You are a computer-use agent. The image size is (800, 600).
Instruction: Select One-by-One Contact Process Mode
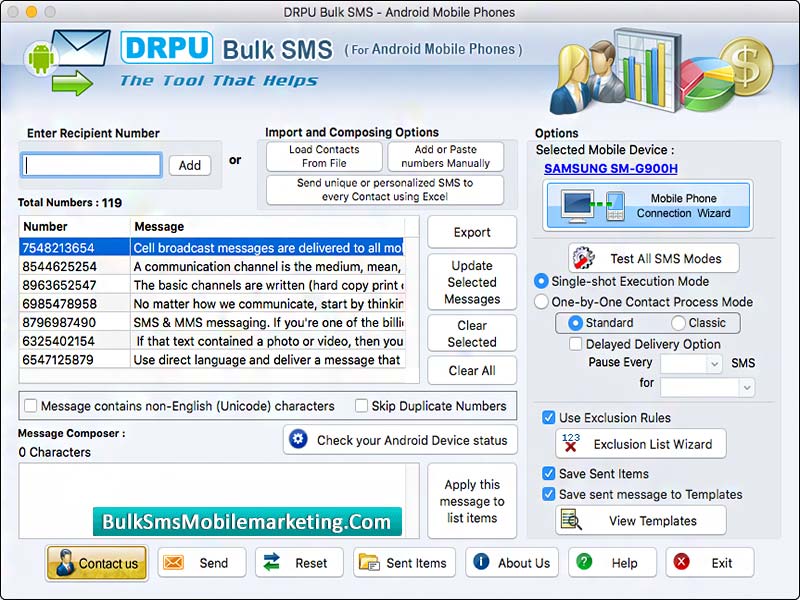pos(541,302)
